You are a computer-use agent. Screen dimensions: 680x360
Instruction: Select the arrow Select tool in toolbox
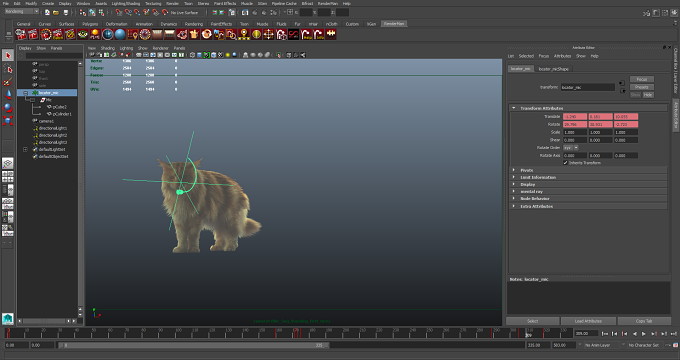tap(8, 55)
